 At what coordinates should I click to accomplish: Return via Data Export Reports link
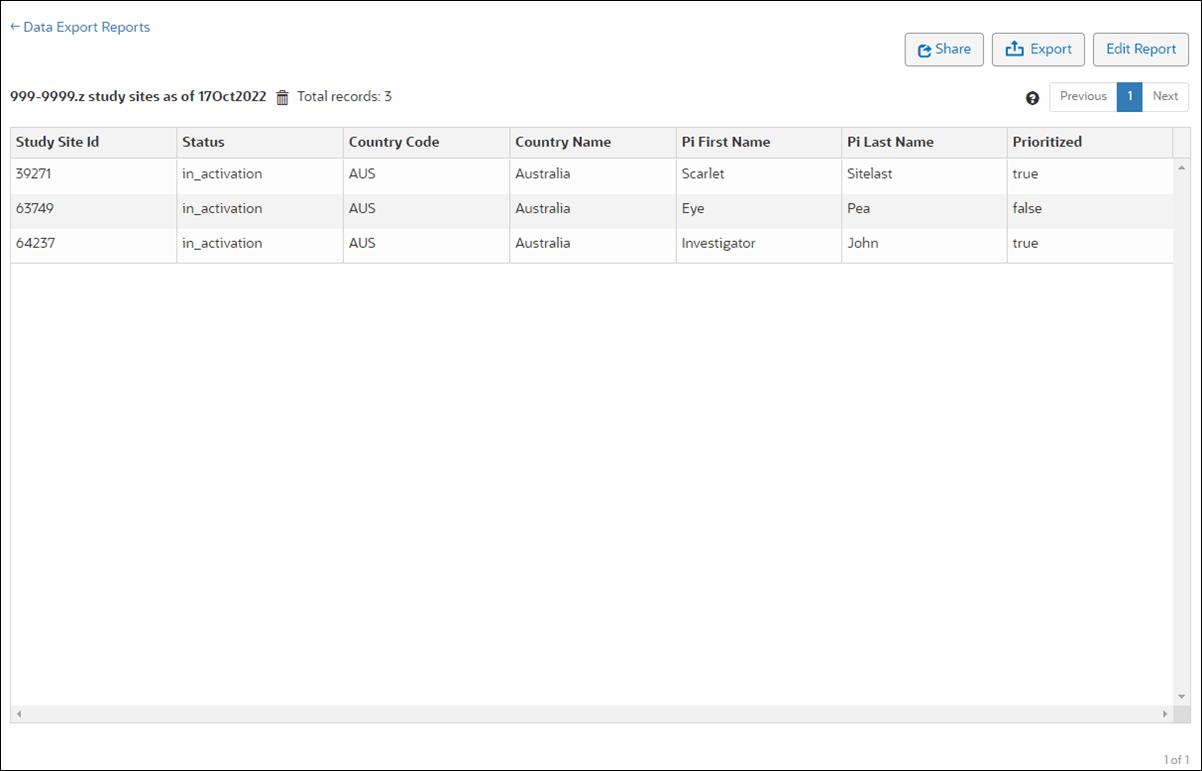click(x=86, y=27)
